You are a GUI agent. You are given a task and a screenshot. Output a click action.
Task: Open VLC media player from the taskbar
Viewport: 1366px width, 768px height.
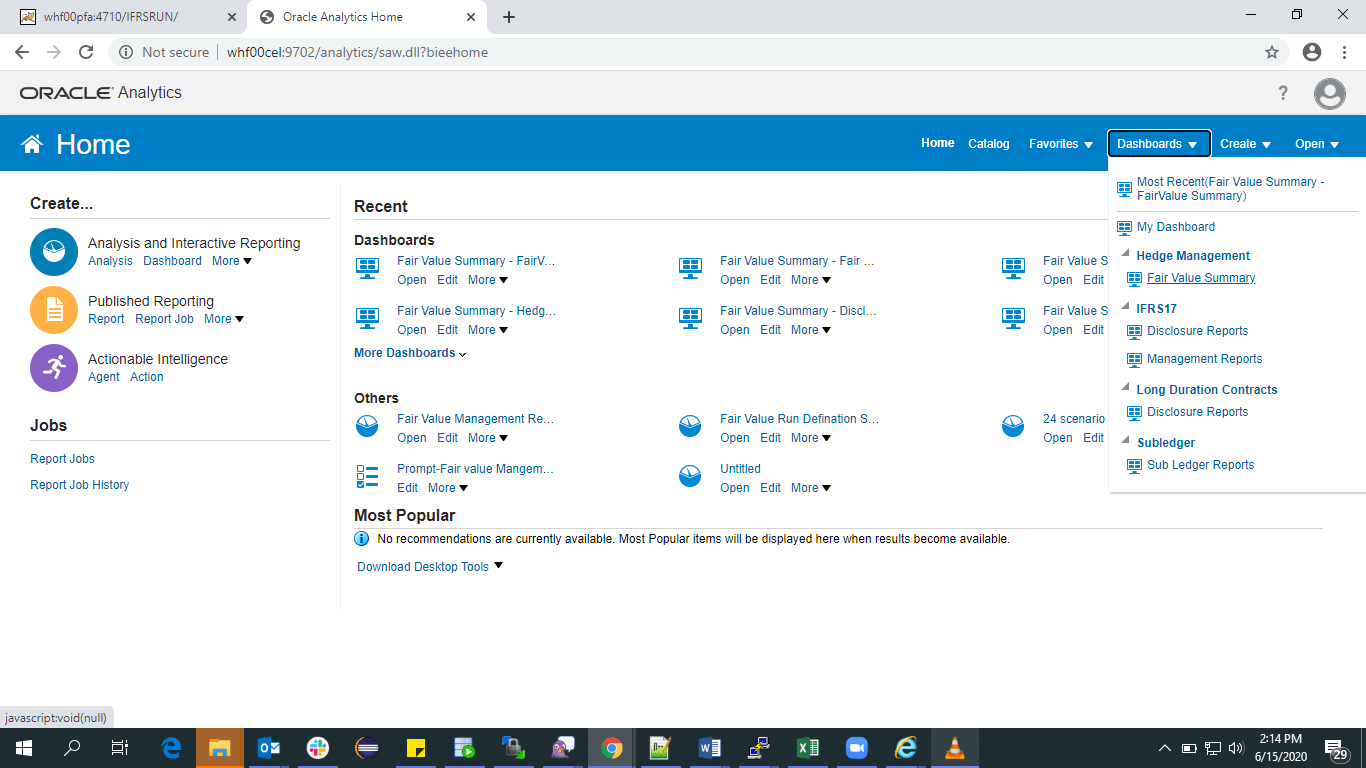(955, 747)
